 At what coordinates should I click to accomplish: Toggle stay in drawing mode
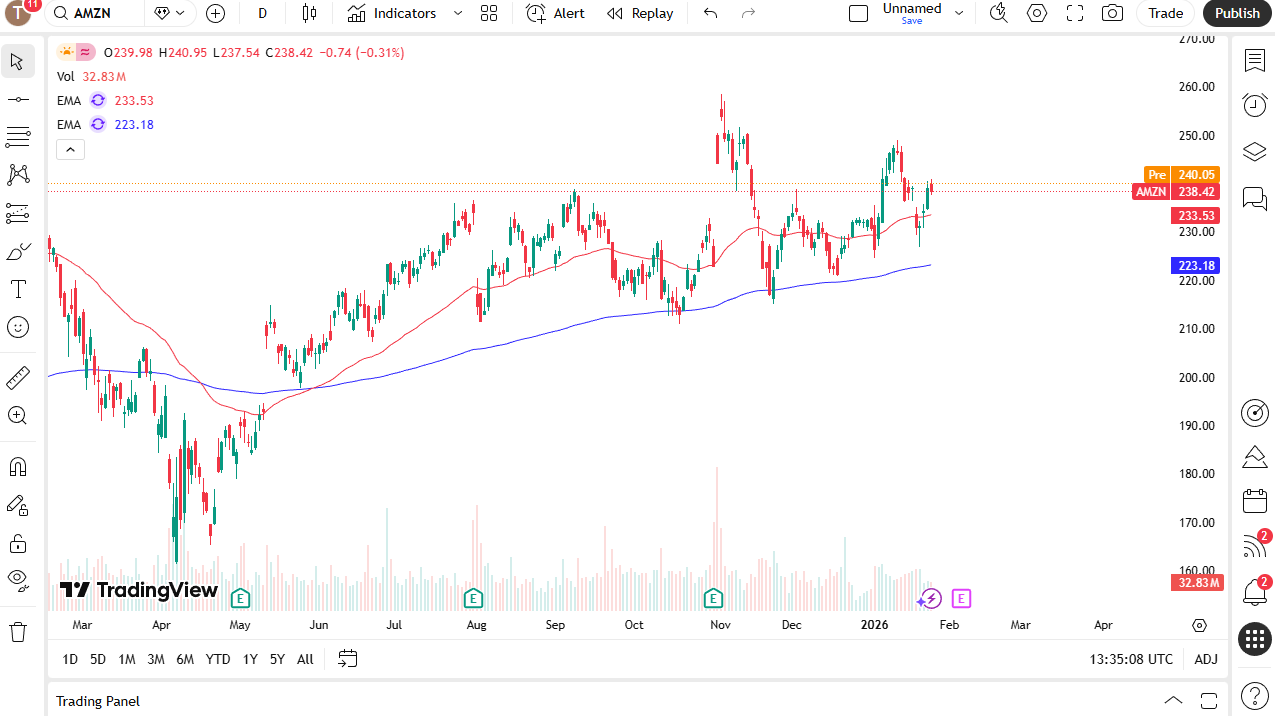coord(17,505)
